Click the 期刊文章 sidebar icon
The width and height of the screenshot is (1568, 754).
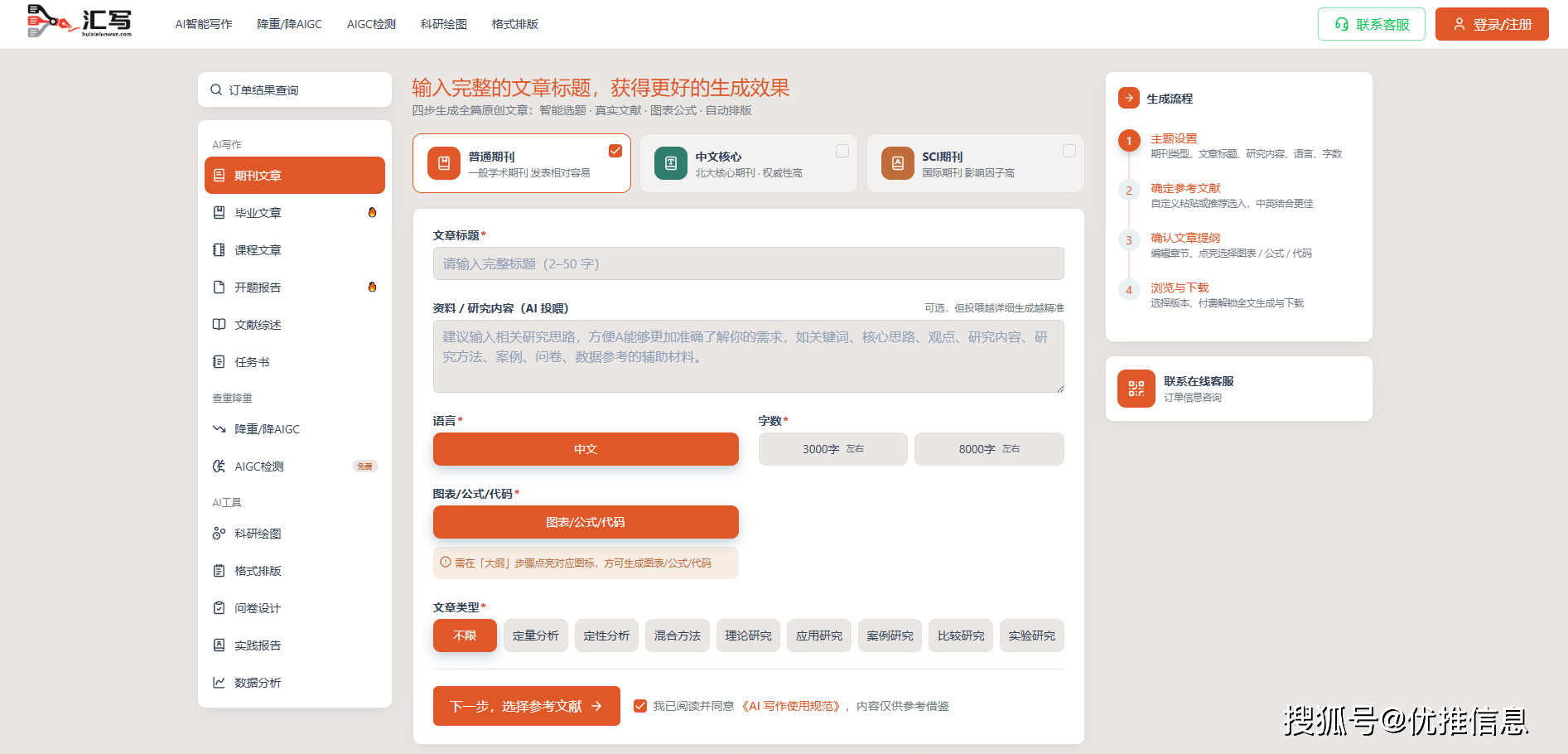(x=219, y=176)
